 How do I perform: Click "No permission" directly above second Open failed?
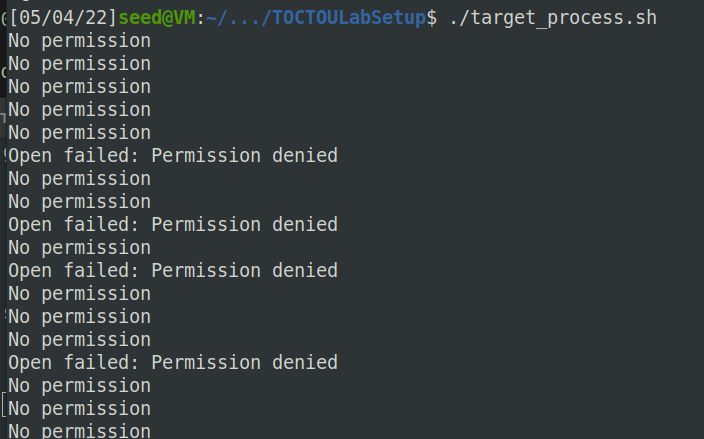(x=79, y=202)
